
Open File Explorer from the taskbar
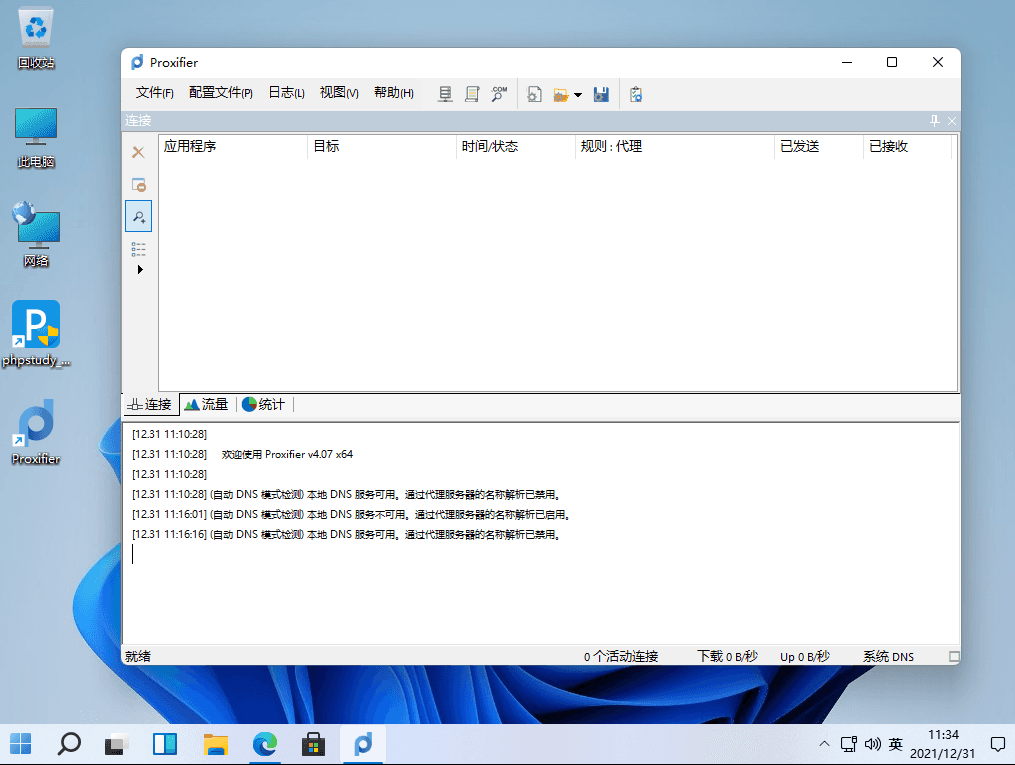(216, 744)
